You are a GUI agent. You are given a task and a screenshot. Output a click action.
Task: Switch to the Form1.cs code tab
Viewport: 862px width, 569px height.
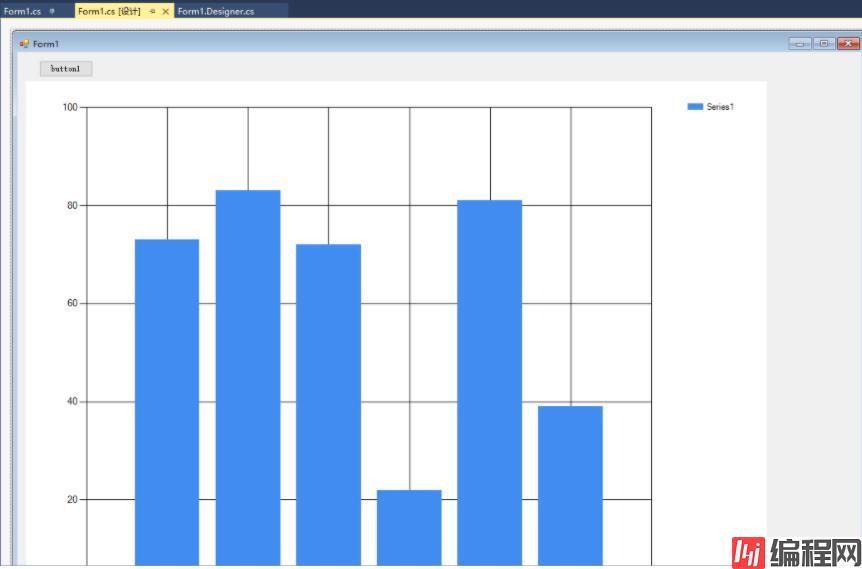[22, 11]
